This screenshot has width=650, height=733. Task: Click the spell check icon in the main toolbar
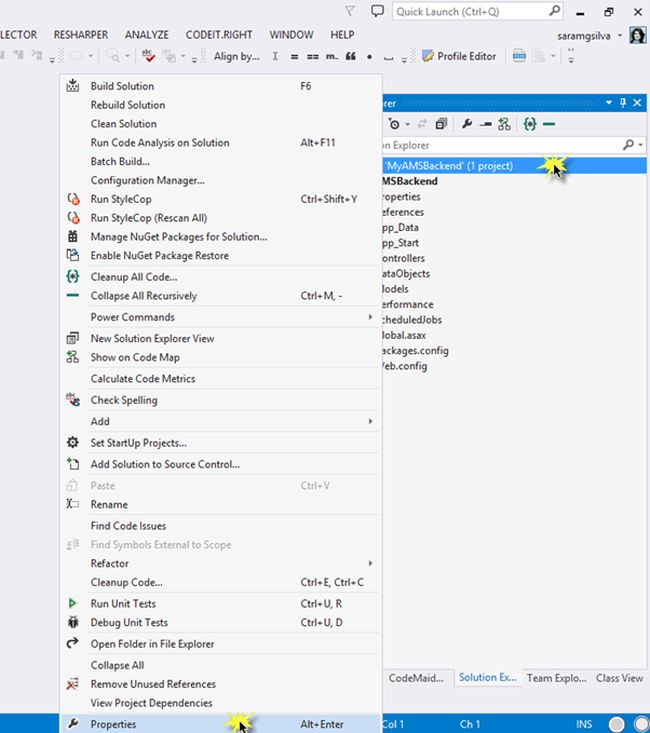tap(148, 56)
